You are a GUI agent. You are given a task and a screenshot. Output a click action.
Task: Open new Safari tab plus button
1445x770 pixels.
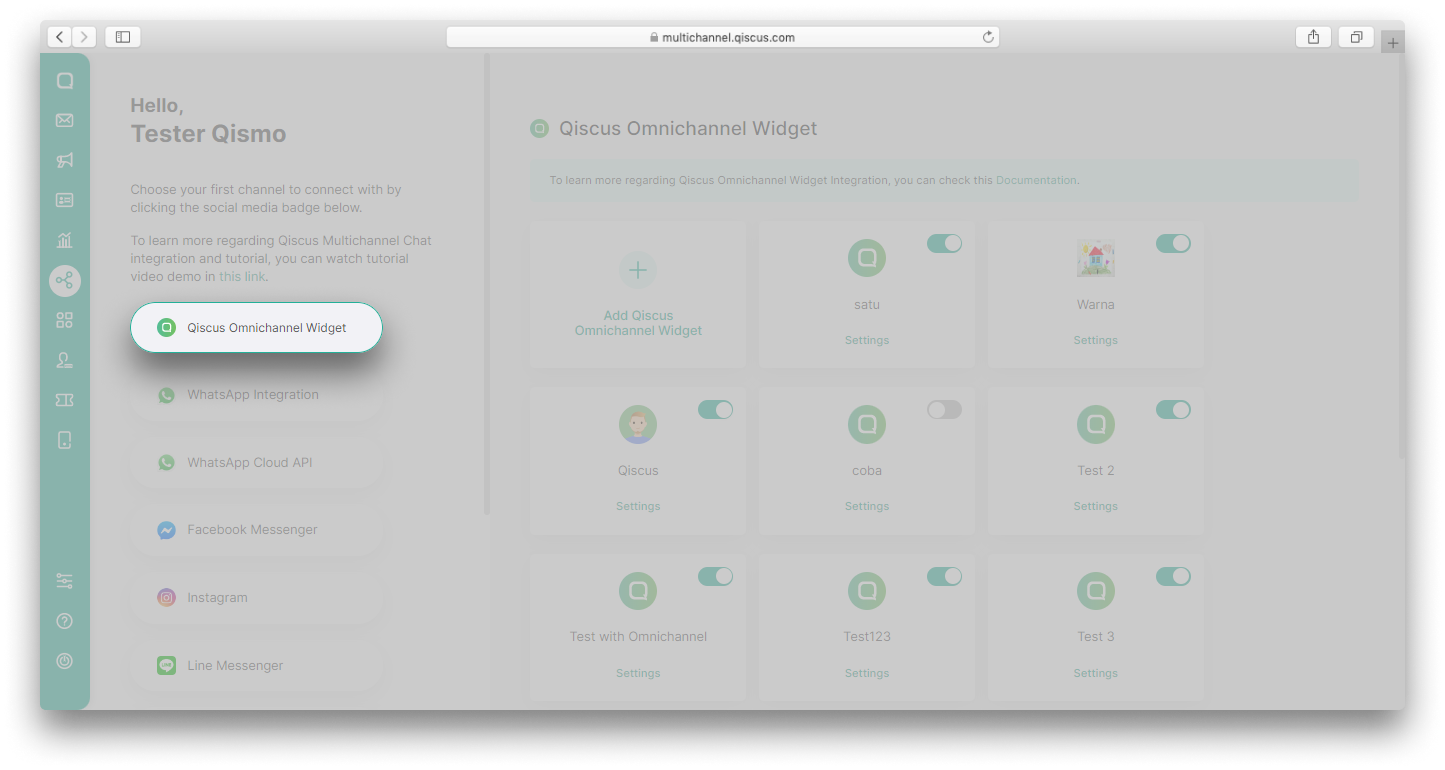[x=1393, y=42]
